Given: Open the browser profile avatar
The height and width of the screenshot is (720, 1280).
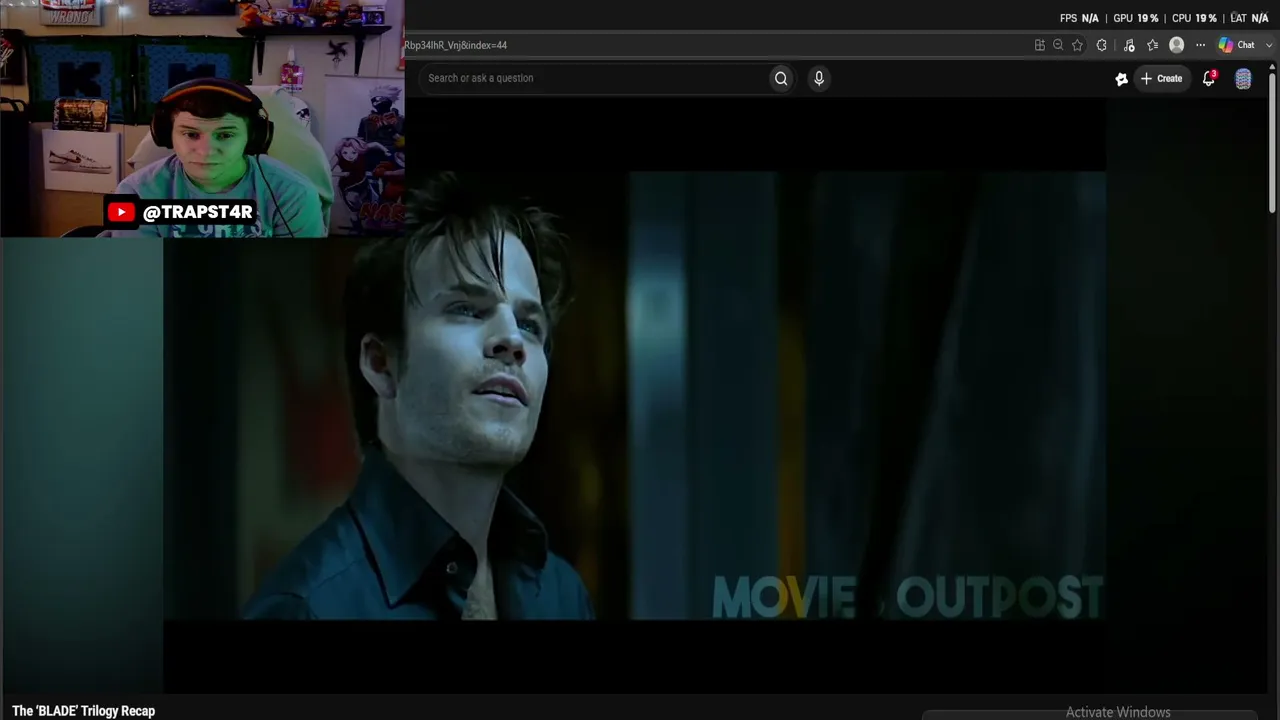Looking at the screenshot, I should (x=1177, y=45).
